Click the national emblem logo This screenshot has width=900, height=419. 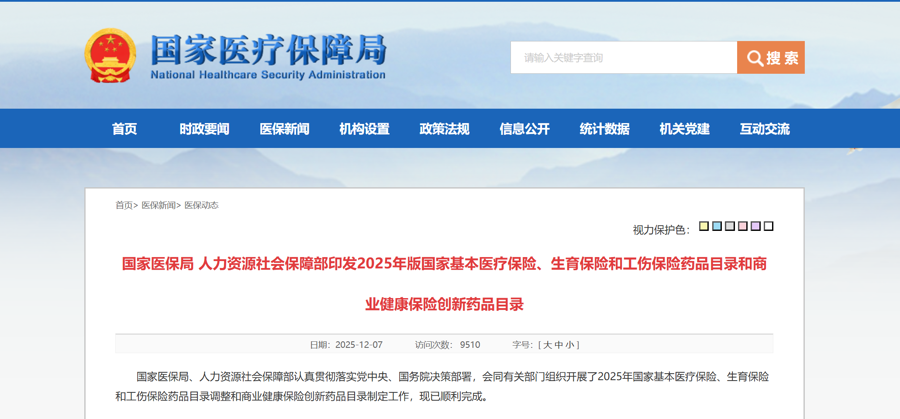click(110, 55)
